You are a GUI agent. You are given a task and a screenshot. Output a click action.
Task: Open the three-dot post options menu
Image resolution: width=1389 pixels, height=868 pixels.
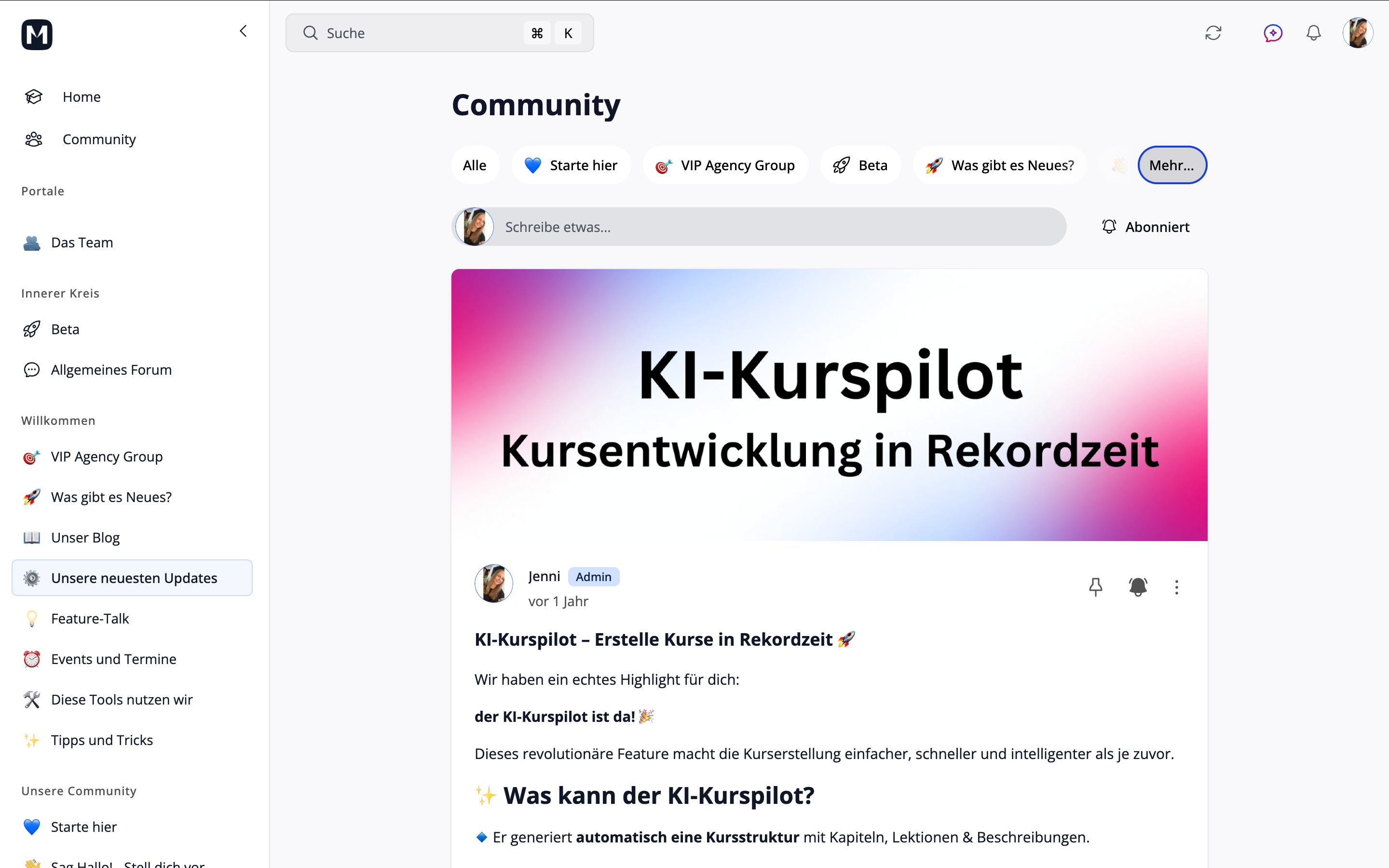click(1176, 587)
